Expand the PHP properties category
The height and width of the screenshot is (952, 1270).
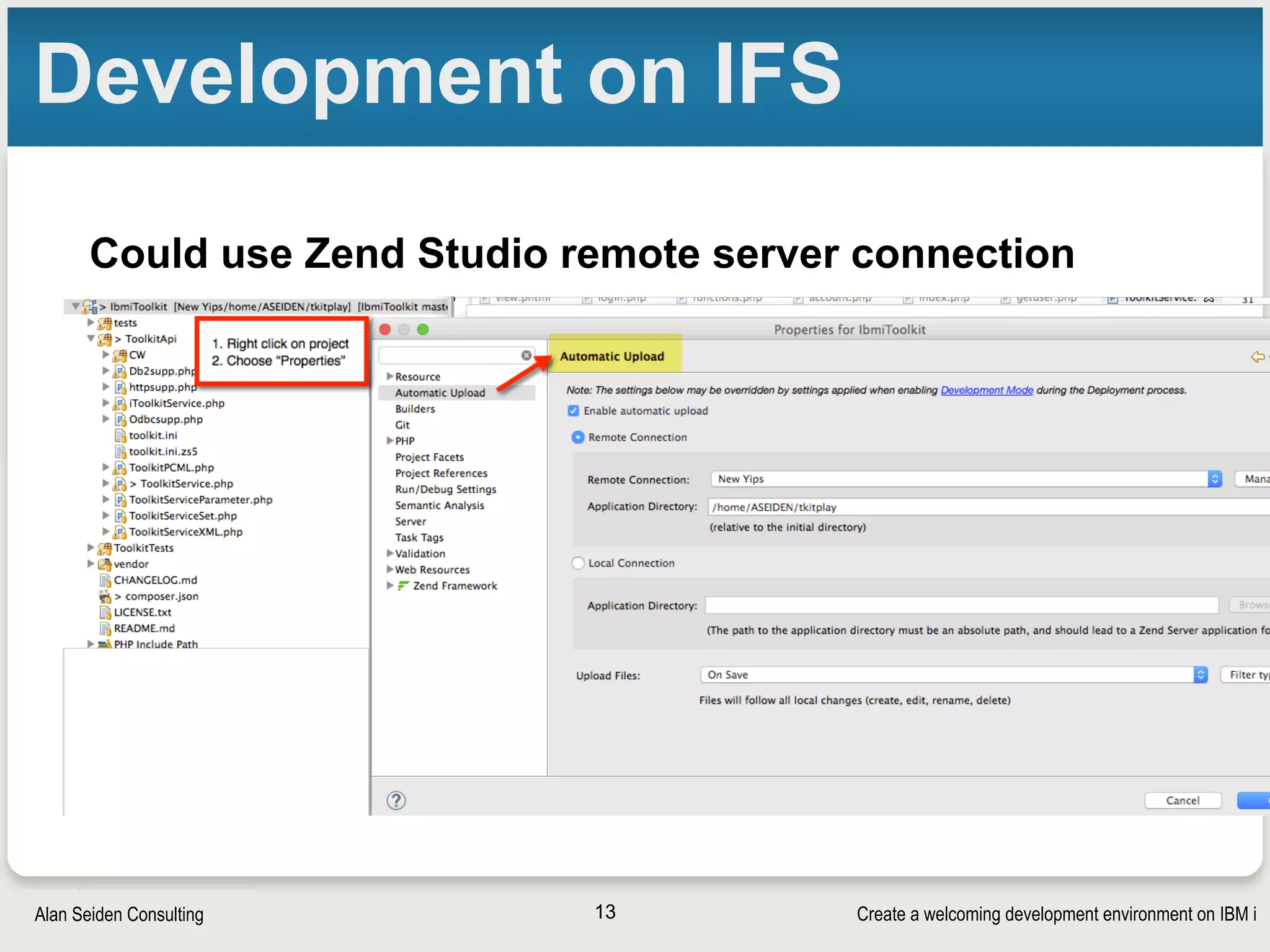390,441
